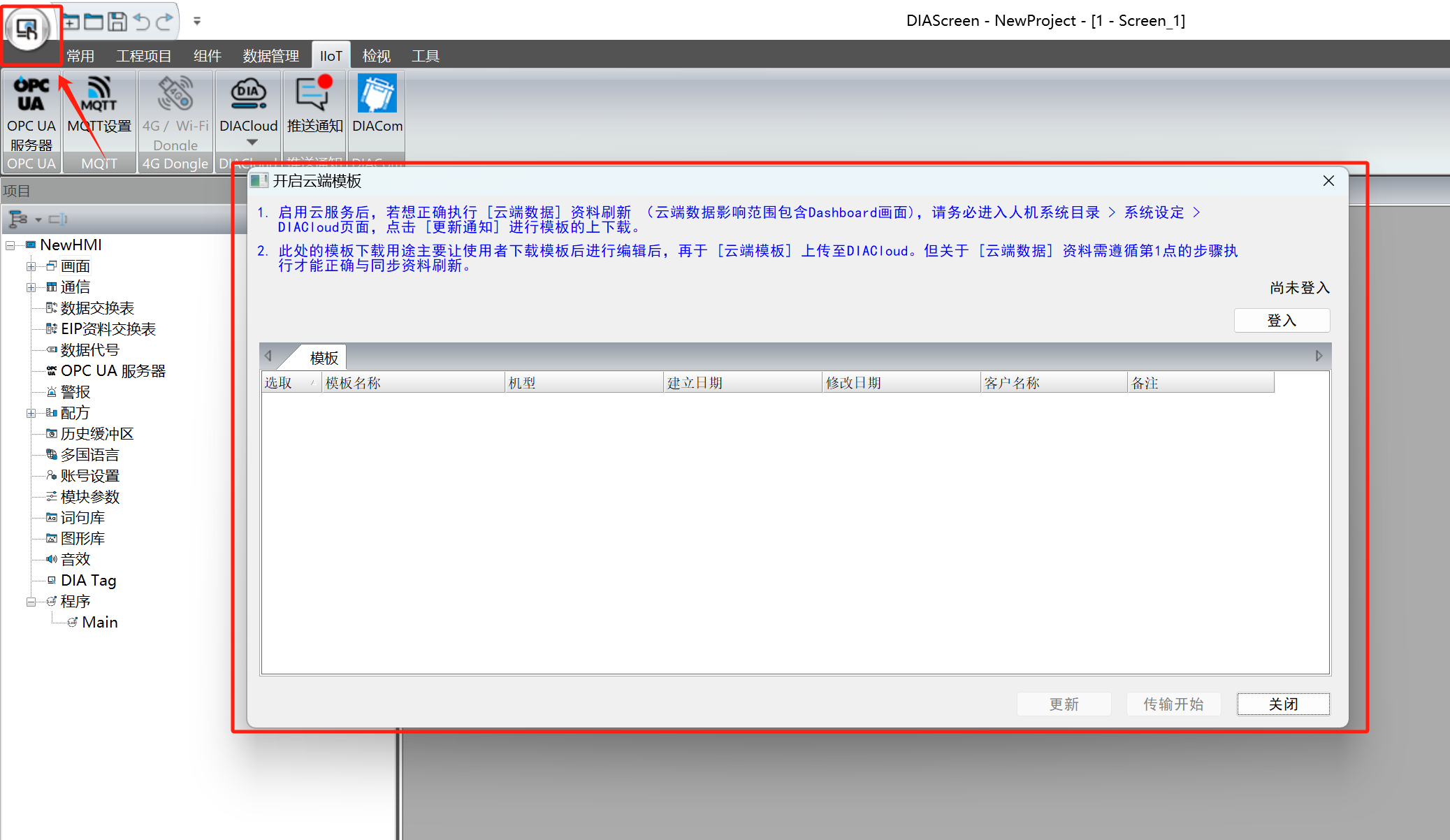Expand the 画面 tree node
Viewport: 1450px width, 840px height.
coord(31,266)
